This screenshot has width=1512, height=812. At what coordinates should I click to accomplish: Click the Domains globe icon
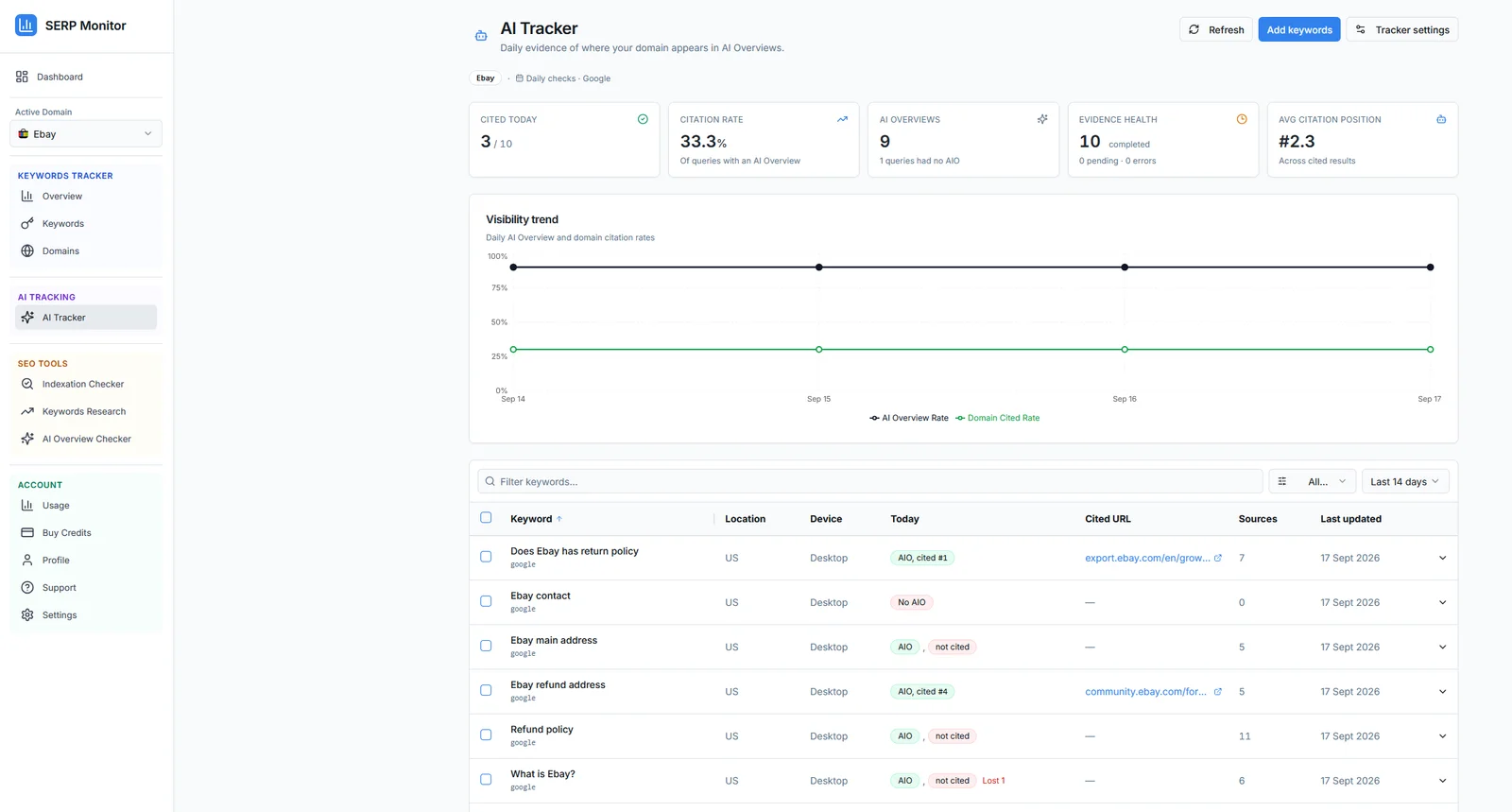27,251
